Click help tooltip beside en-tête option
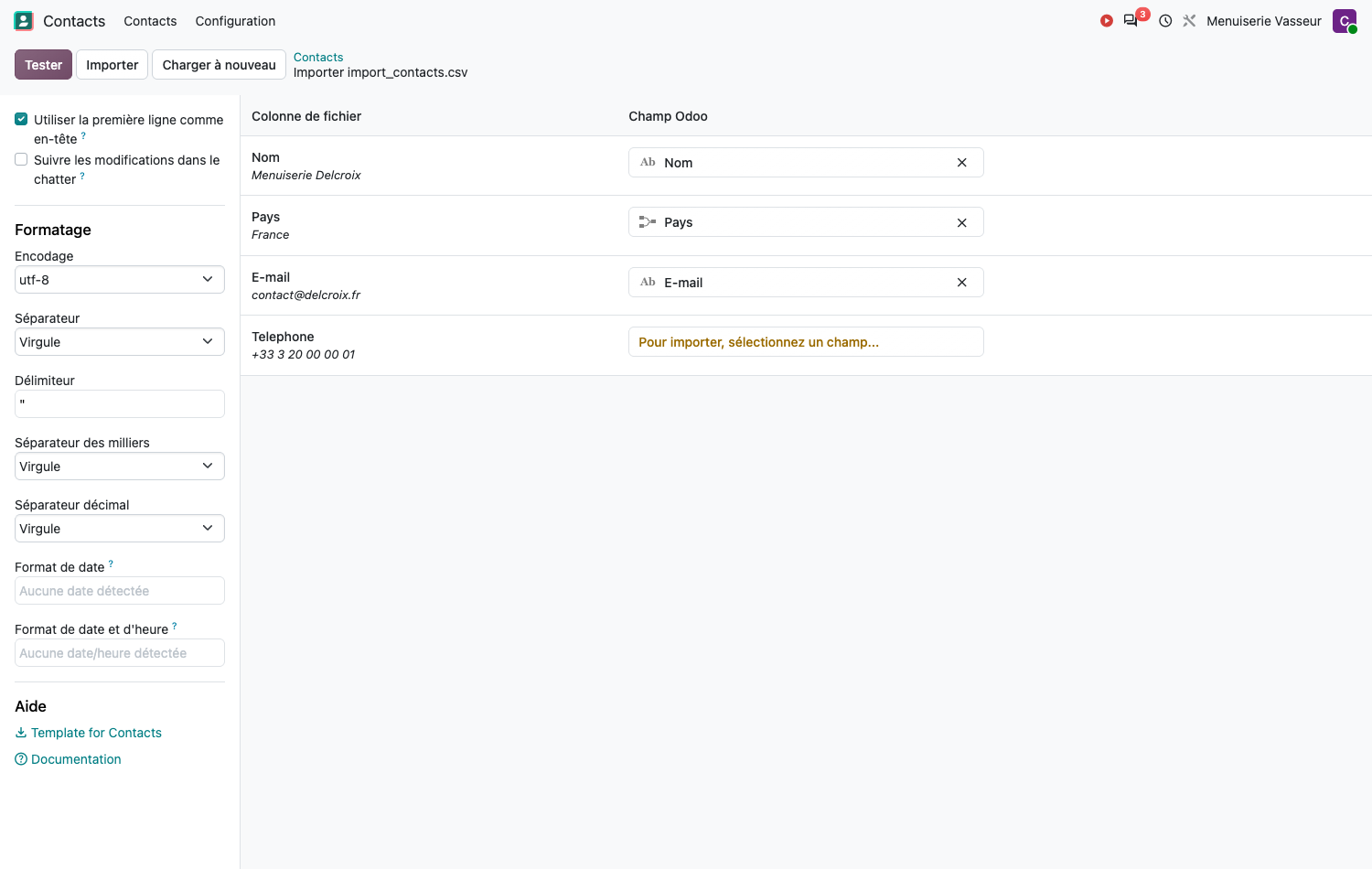Screen dimensions: 1372x869 83,135
